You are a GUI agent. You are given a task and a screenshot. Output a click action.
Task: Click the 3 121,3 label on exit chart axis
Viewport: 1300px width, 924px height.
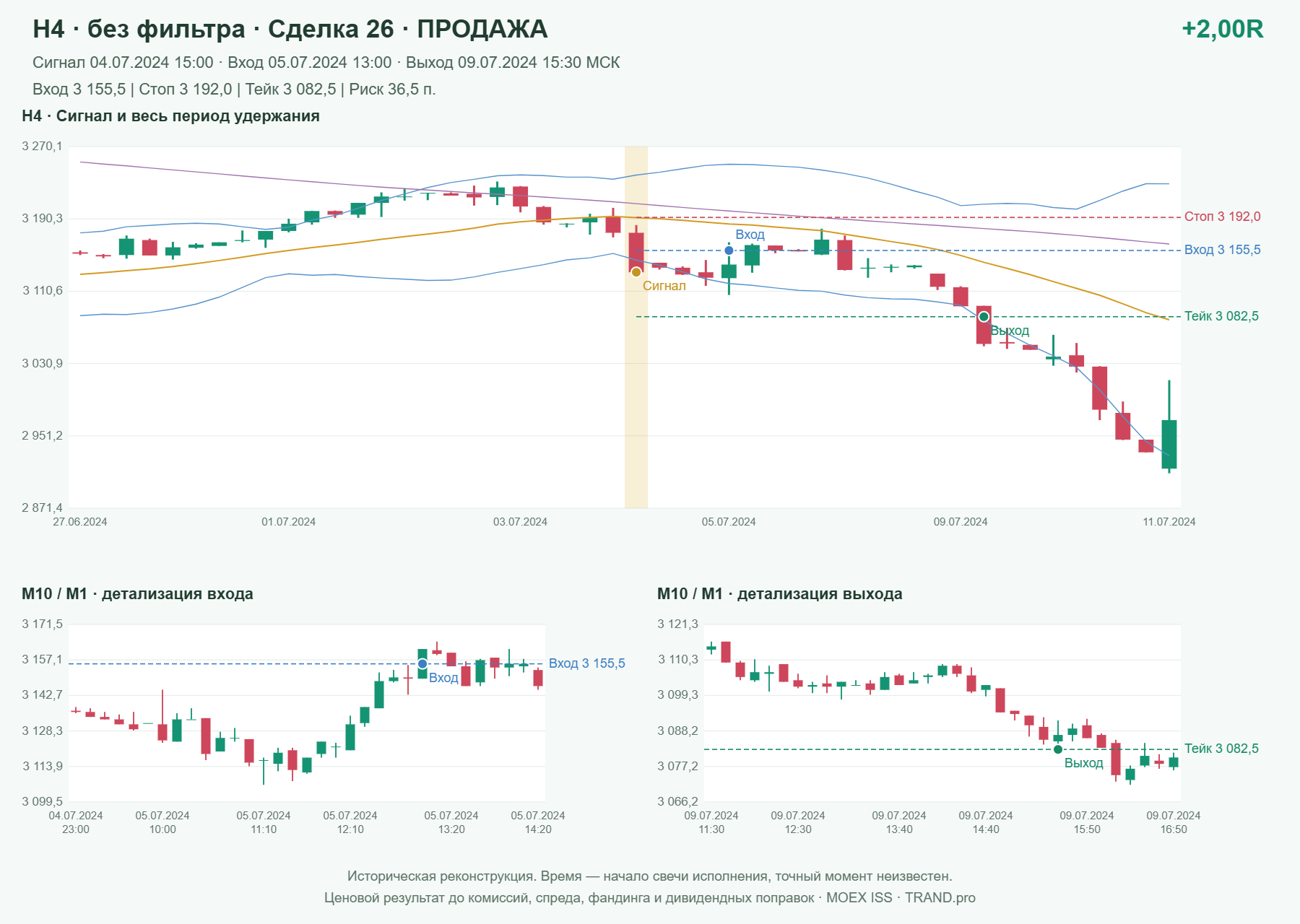pyautogui.click(x=678, y=624)
